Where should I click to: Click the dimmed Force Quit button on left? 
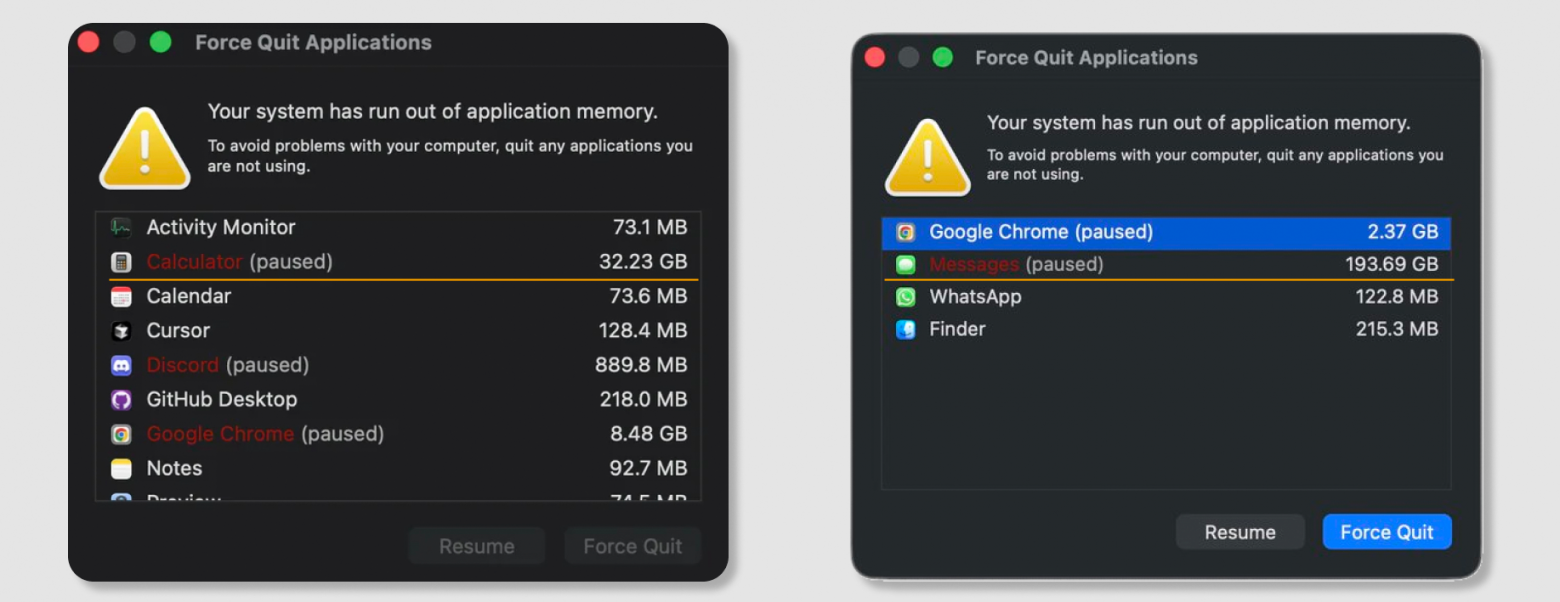point(632,546)
